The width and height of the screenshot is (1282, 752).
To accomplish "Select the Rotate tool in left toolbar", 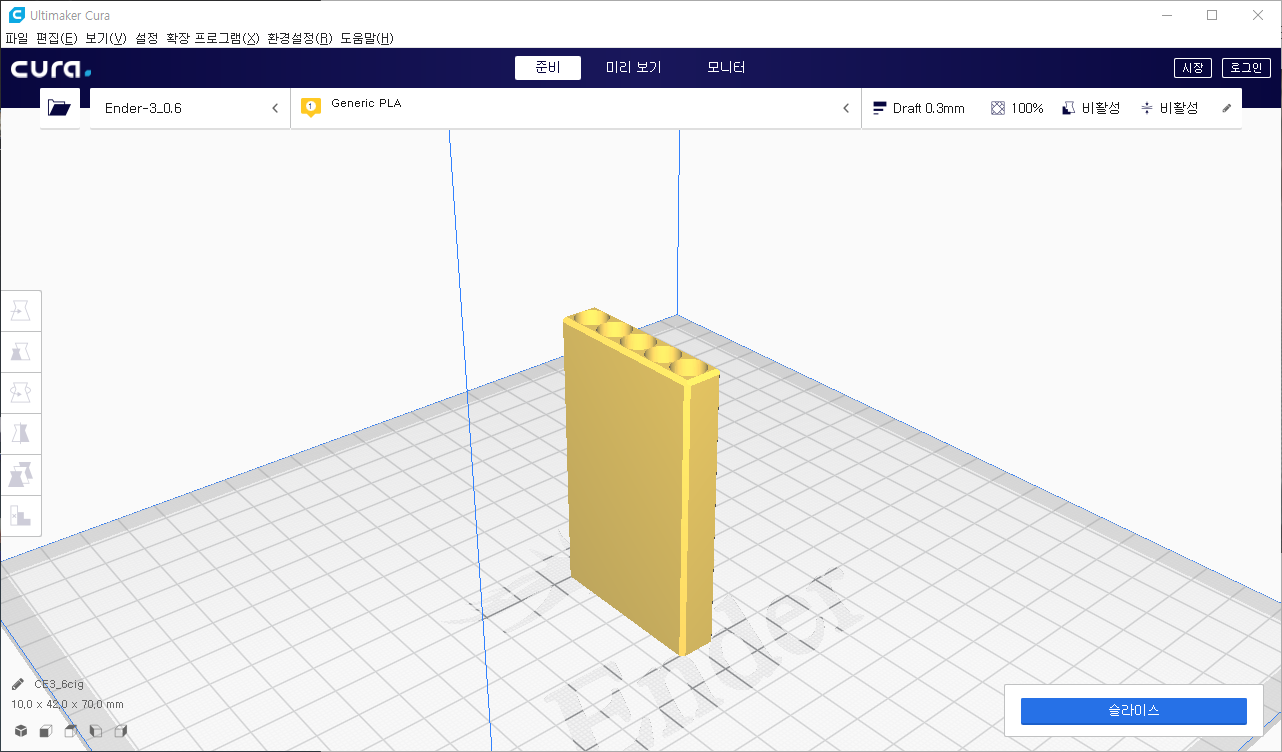I will tap(20, 393).
